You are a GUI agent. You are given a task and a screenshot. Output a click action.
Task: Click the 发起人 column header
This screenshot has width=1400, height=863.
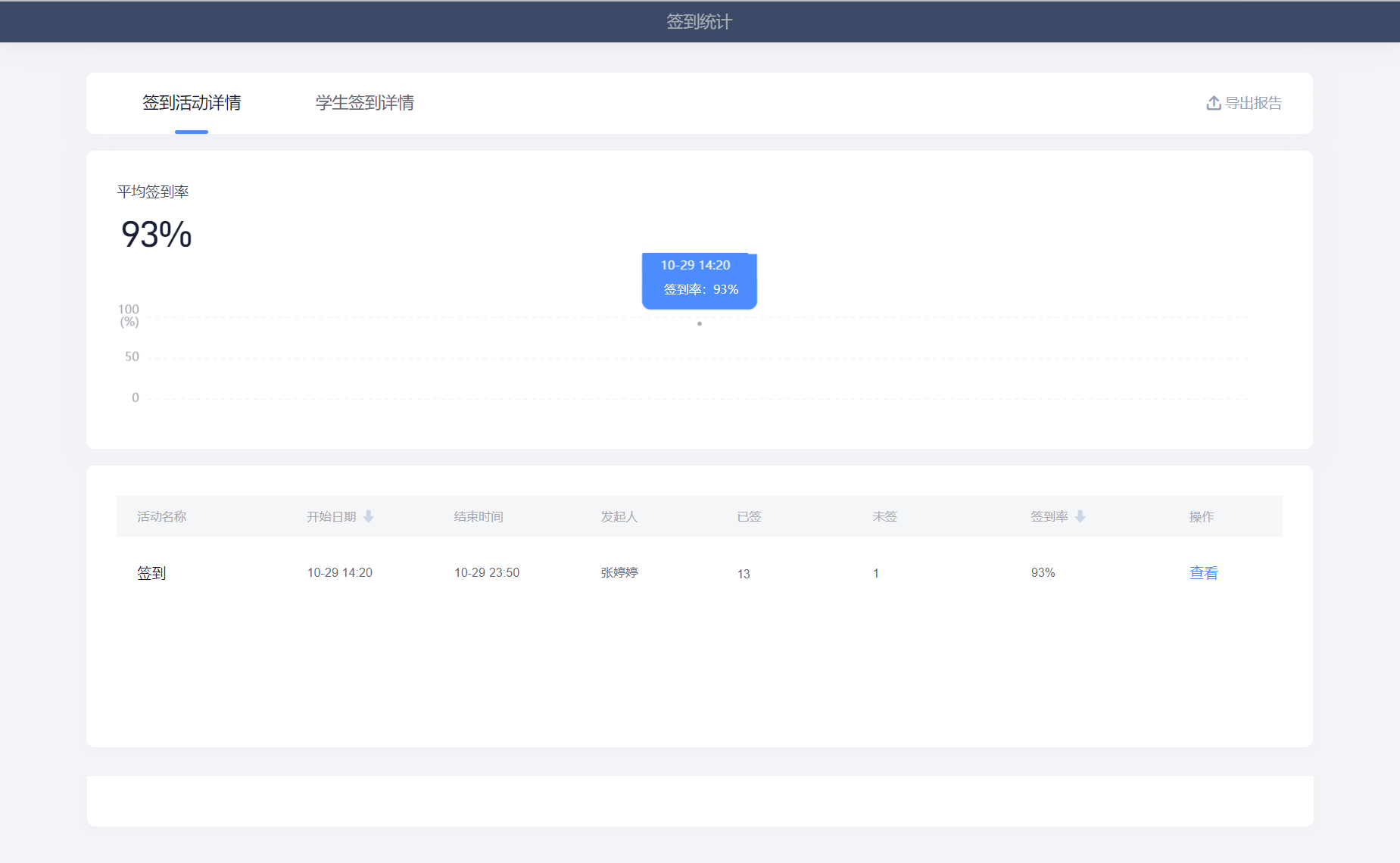[619, 516]
